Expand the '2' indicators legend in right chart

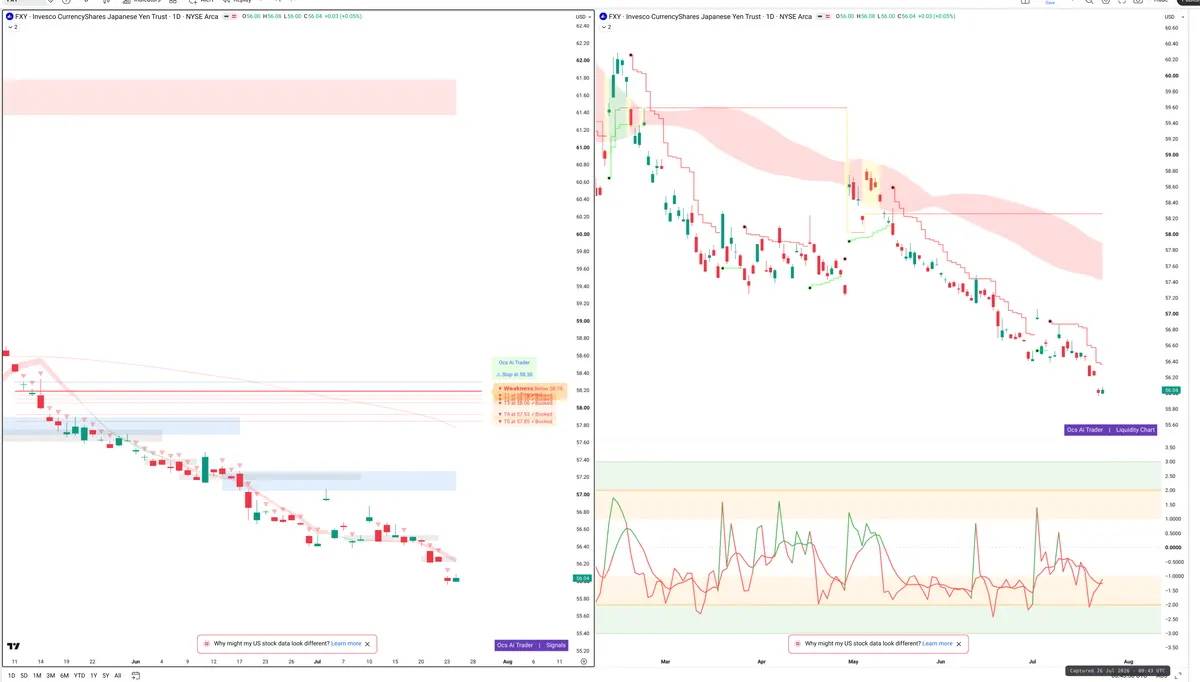[606, 27]
